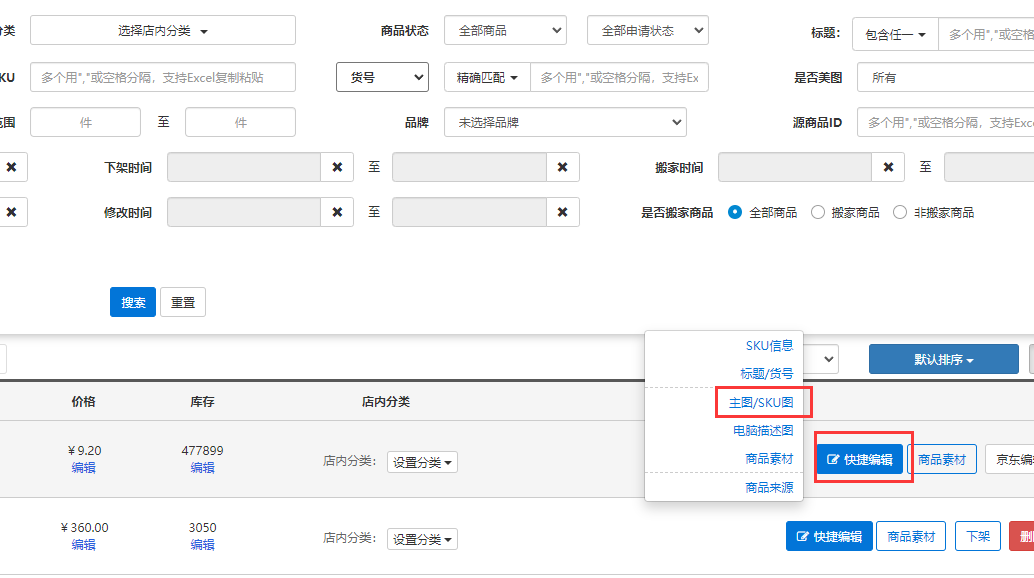Clear the 下架时间 end date with X
The width and height of the screenshot is (1034, 578).
562,168
